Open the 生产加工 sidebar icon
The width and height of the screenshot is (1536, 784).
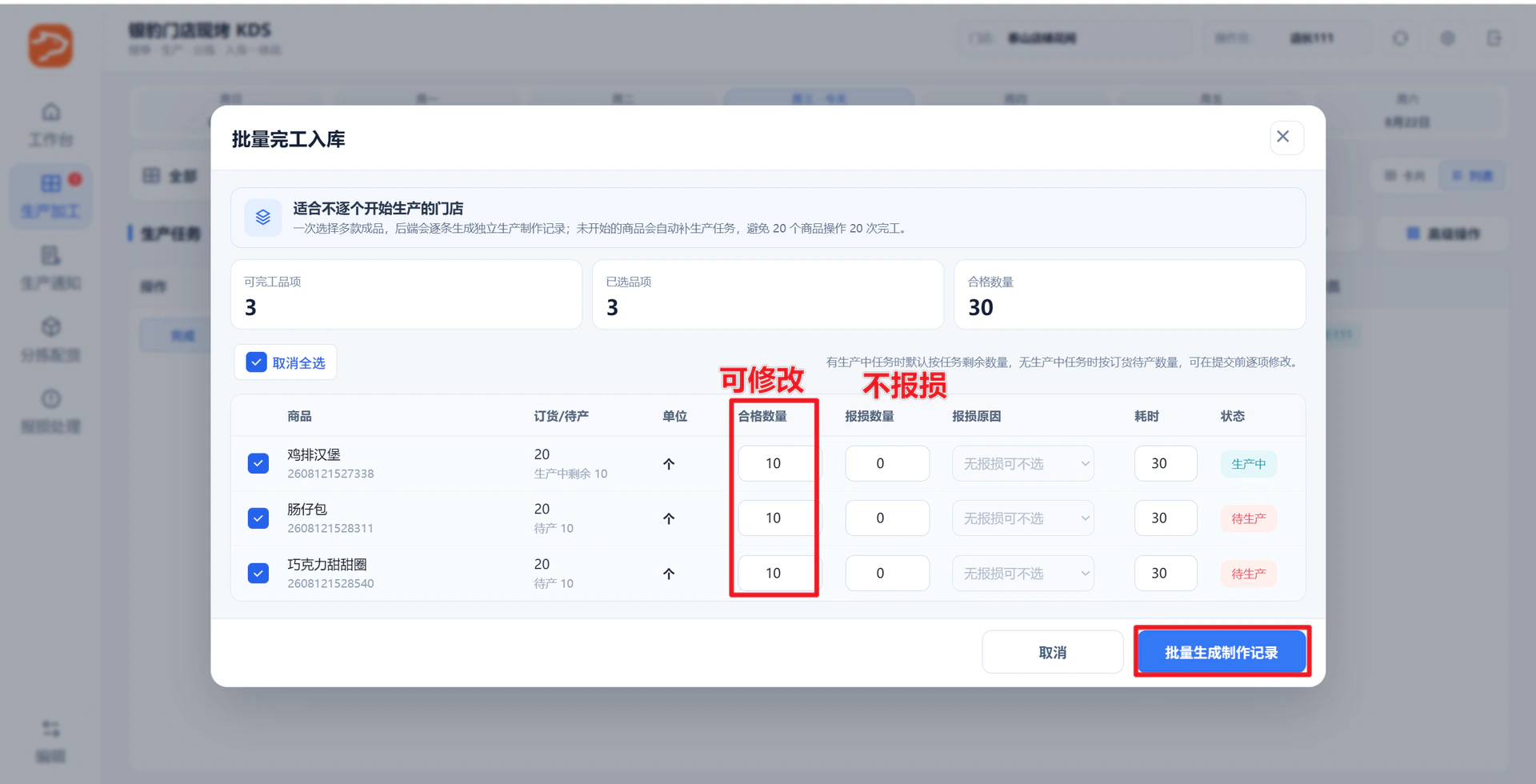51,184
